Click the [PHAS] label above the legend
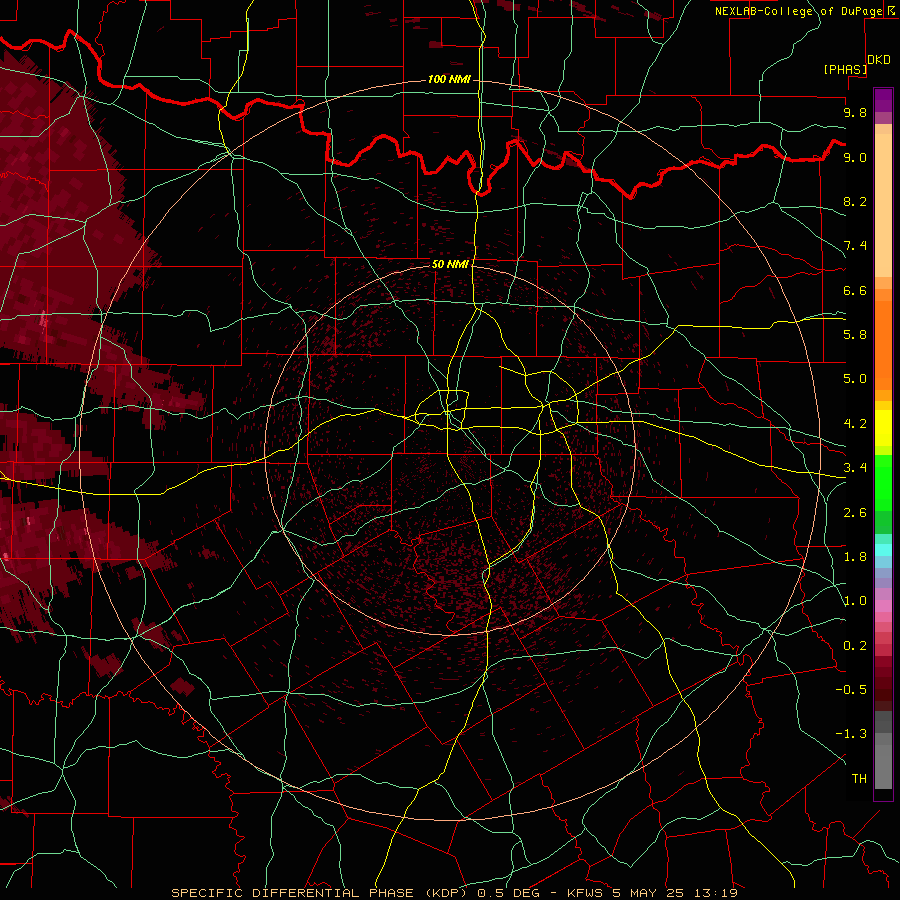 845,70
